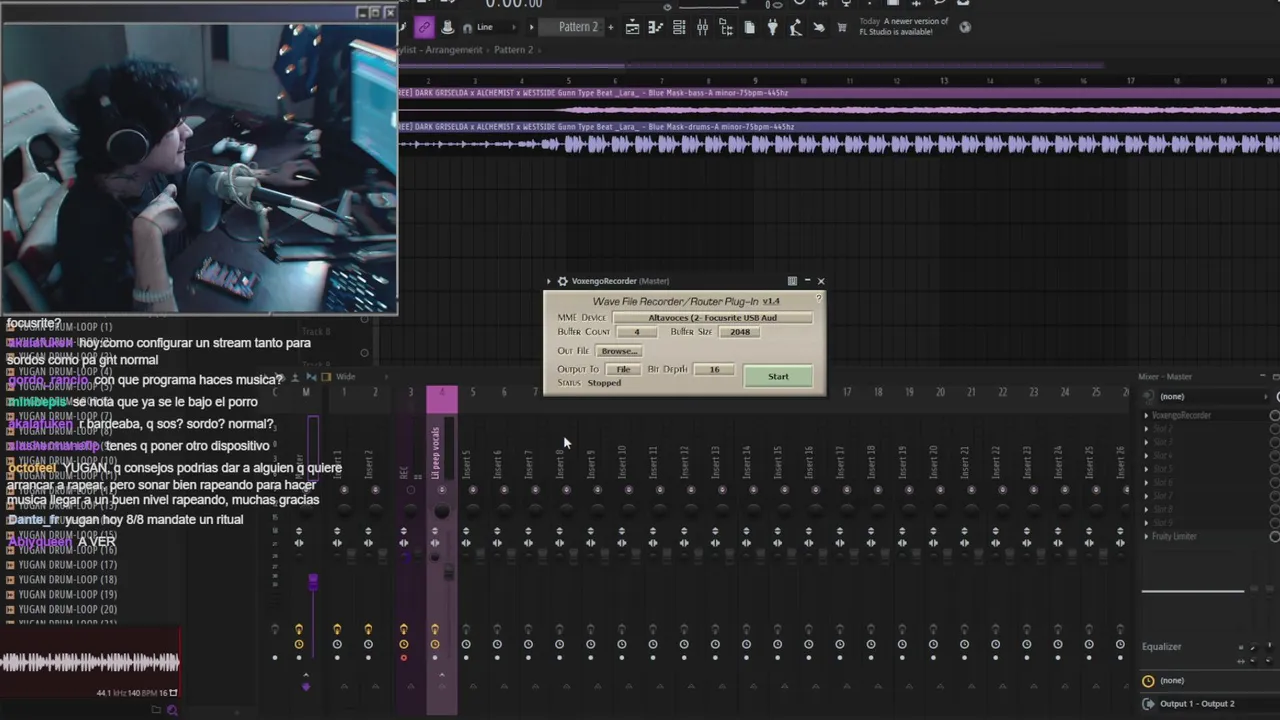Click the stamp tool icon
The image size is (1280, 720).
[x=447, y=27]
